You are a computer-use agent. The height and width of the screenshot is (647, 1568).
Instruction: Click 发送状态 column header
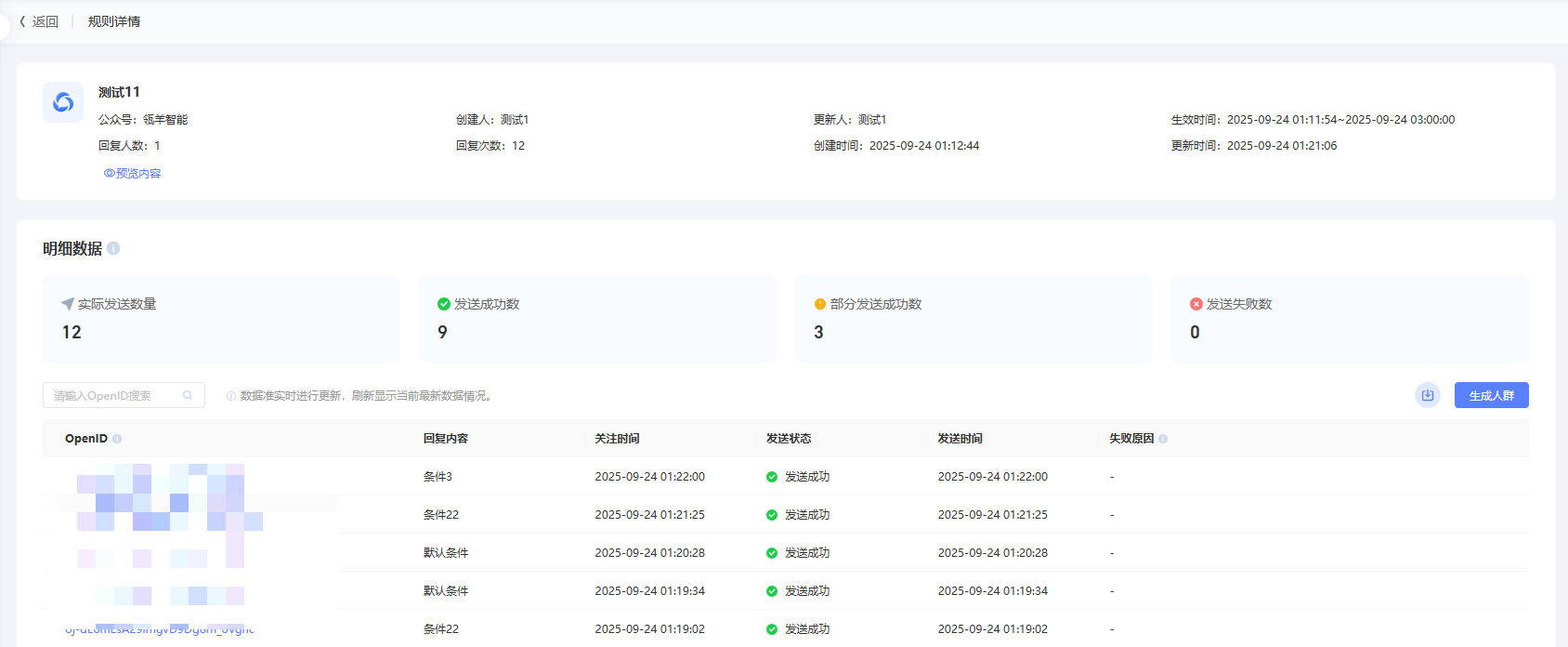[789, 439]
